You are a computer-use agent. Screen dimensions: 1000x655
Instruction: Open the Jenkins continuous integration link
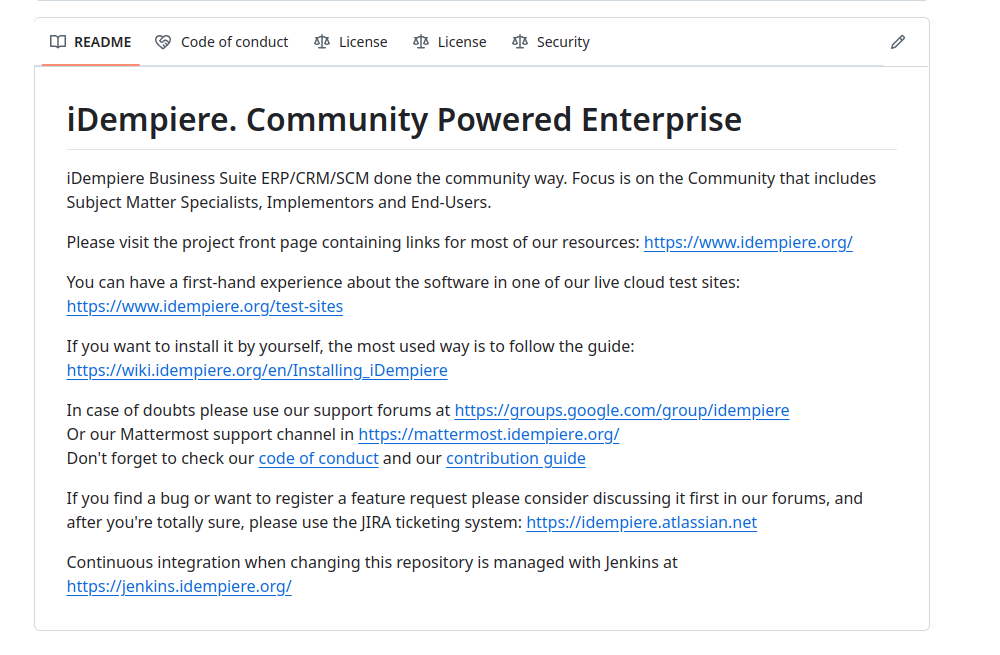point(179,586)
